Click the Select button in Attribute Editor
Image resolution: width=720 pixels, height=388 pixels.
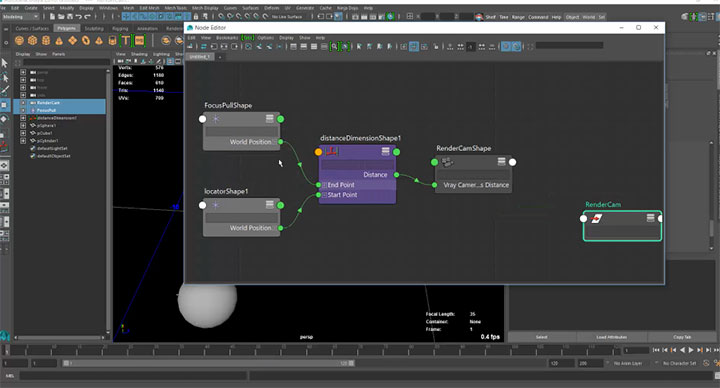542,337
